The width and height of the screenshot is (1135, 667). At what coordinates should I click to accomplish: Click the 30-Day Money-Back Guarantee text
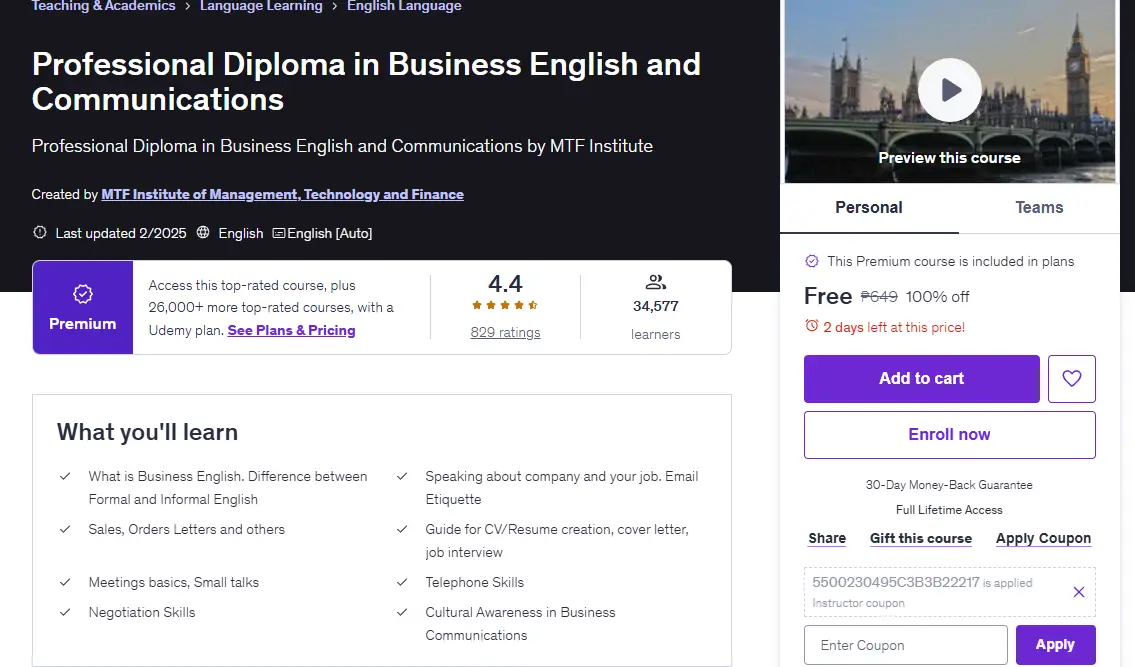949,484
